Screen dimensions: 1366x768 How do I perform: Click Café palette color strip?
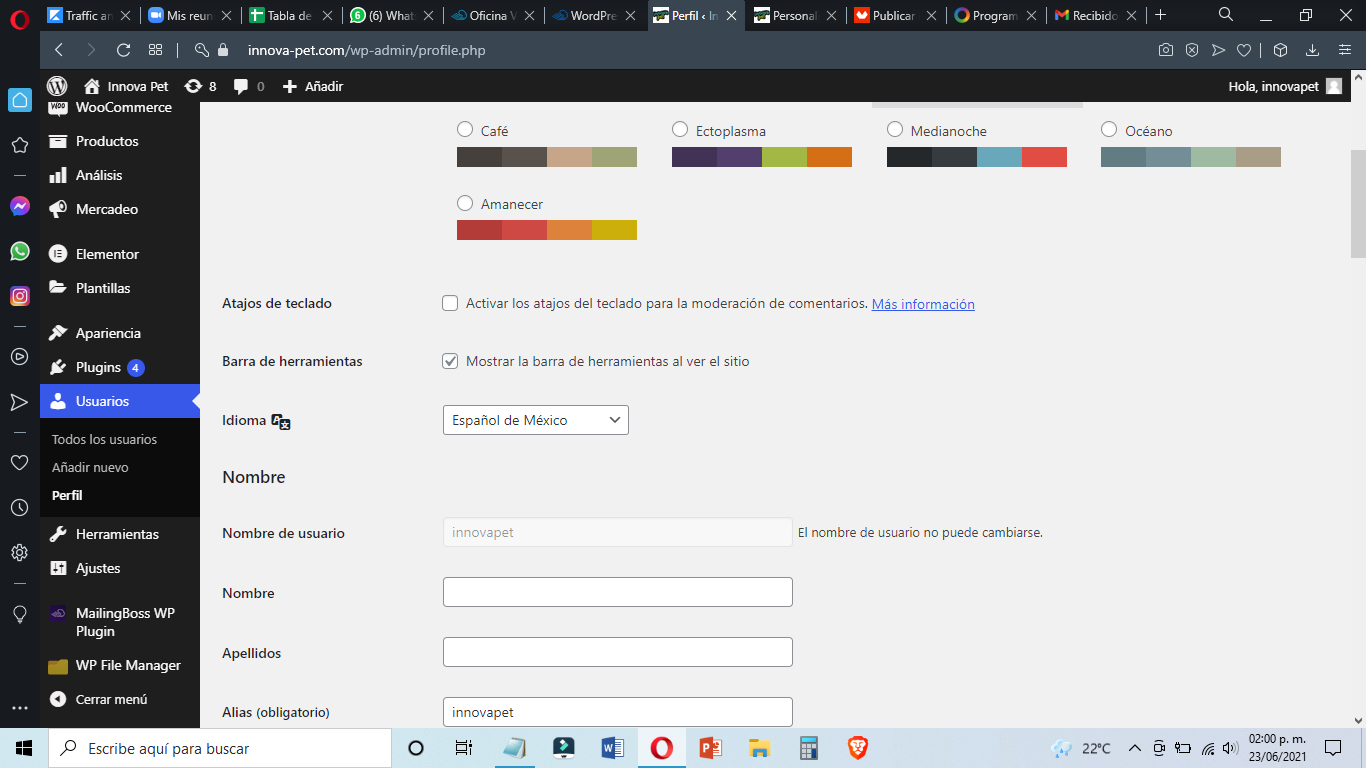pyautogui.click(x=547, y=157)
